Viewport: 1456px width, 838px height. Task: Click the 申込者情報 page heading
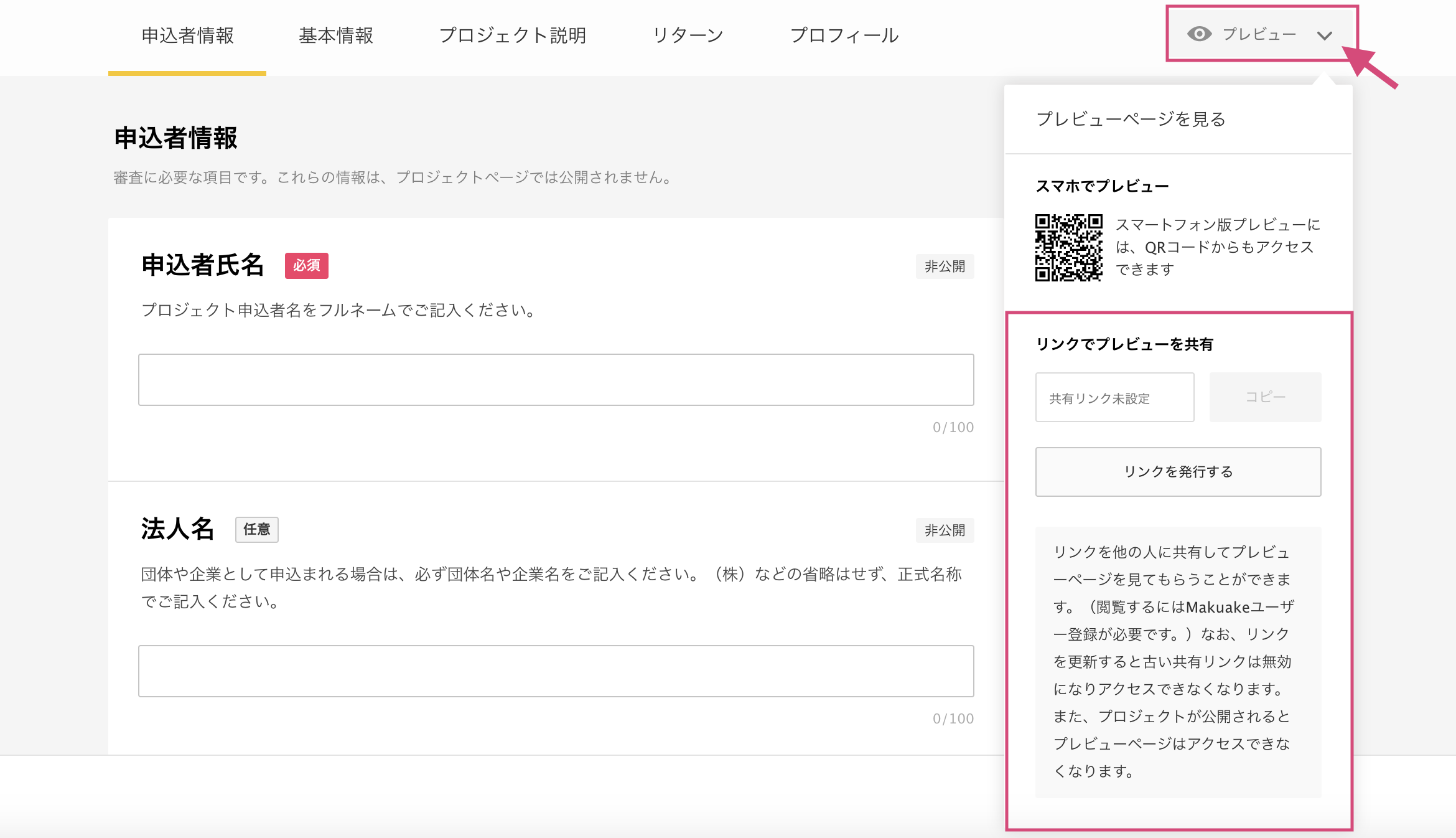pos(176,138)
